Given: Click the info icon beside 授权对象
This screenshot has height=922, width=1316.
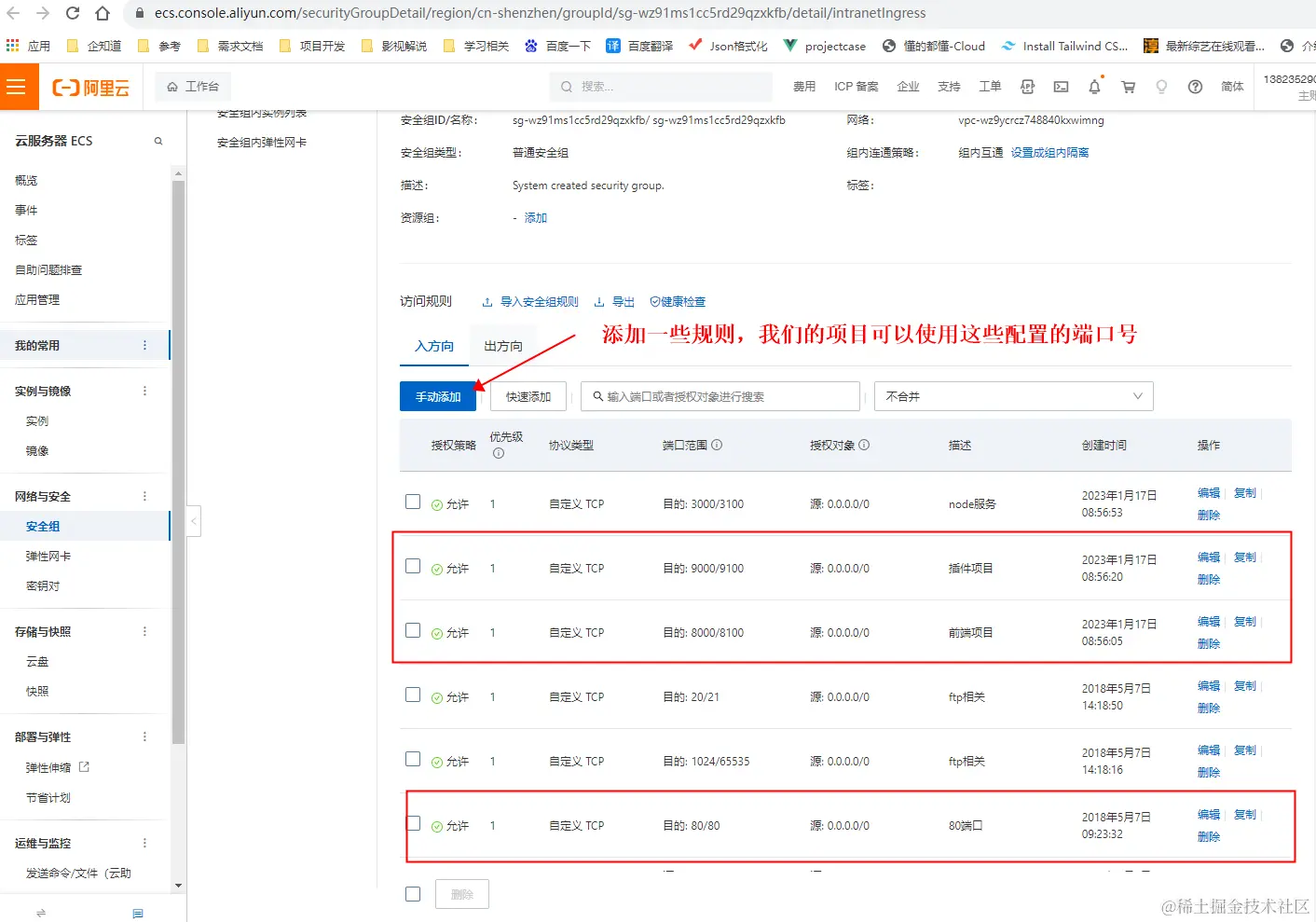Looking at the screenshot, I should pyautogui.click(x=864, y=445).
